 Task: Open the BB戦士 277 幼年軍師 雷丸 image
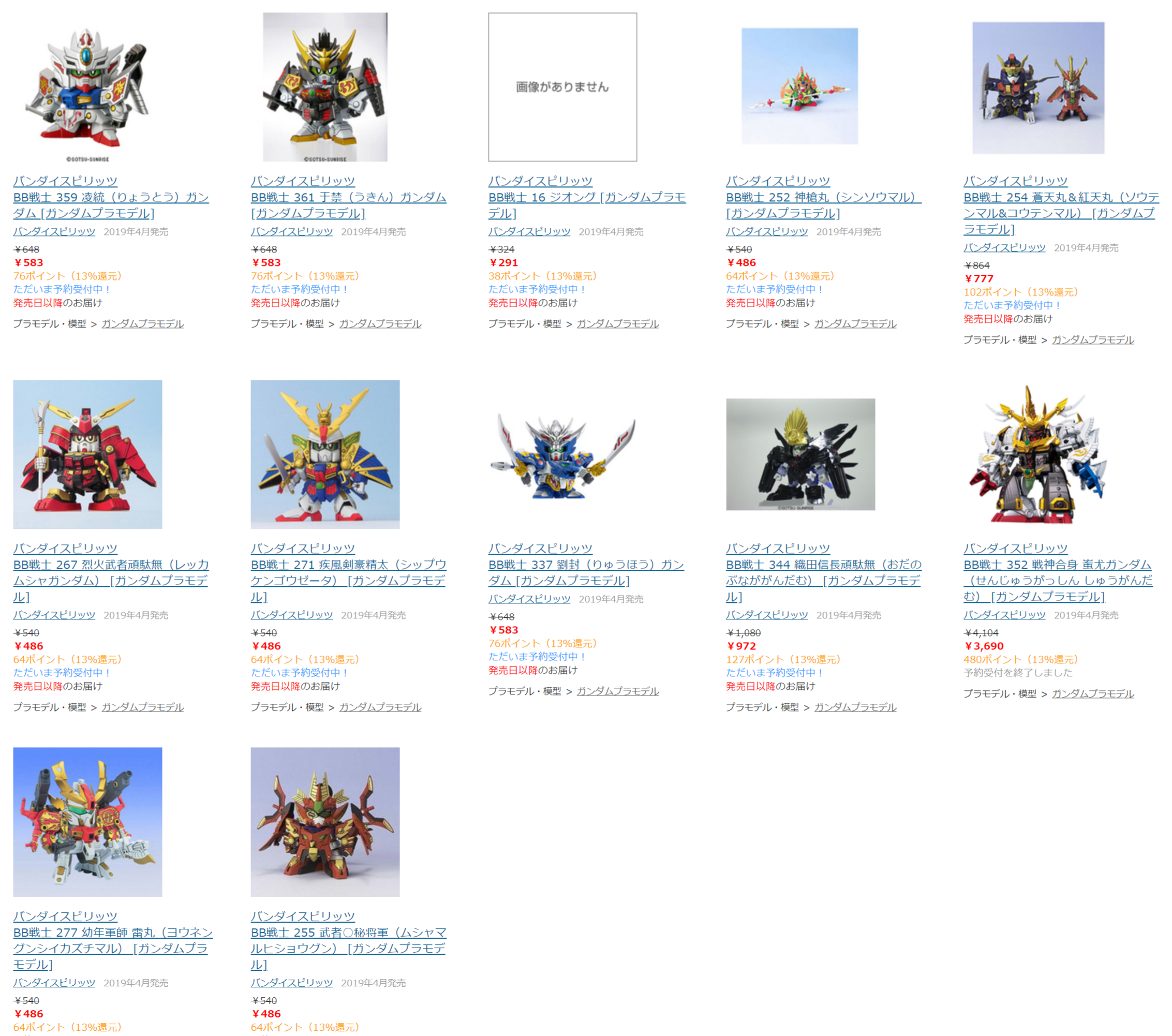click(88, 822)
